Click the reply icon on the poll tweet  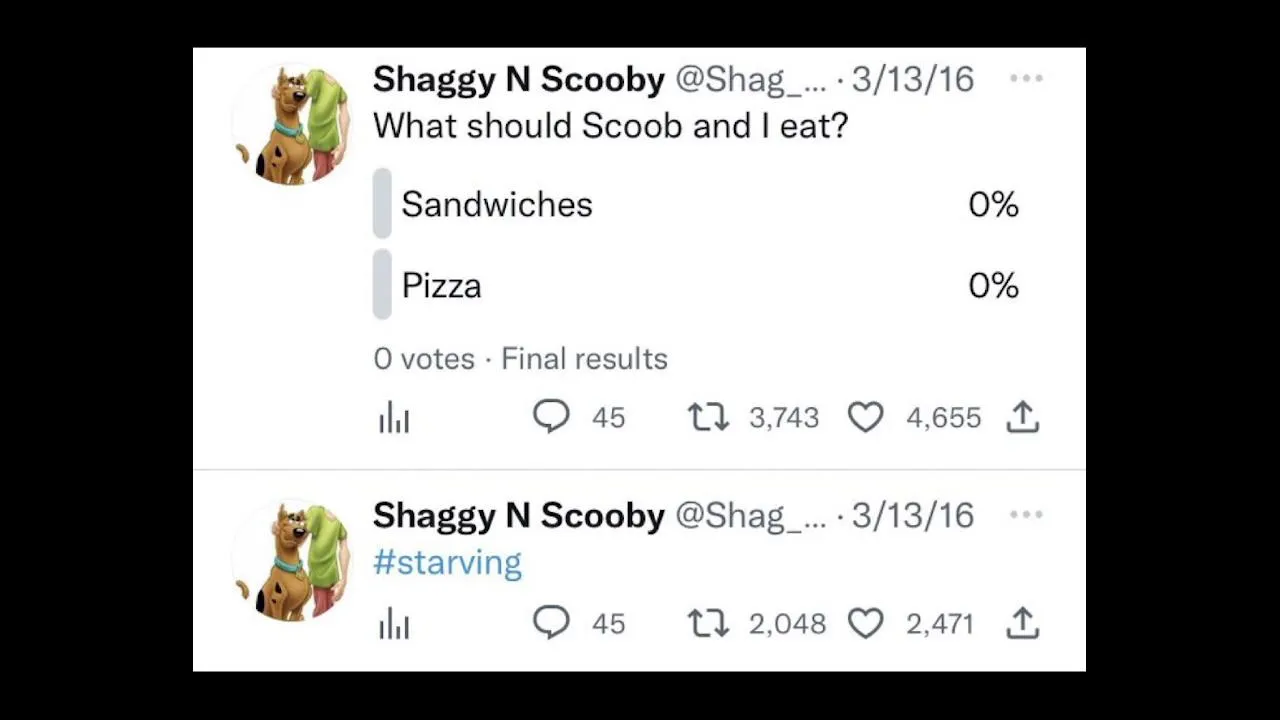click(x=551, y=416)
